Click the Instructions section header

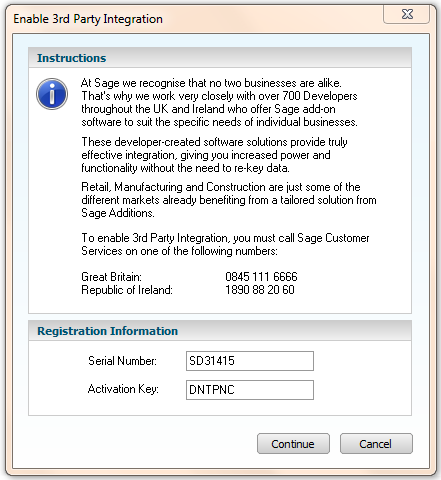pyautogui.click(x=72, y=58)
